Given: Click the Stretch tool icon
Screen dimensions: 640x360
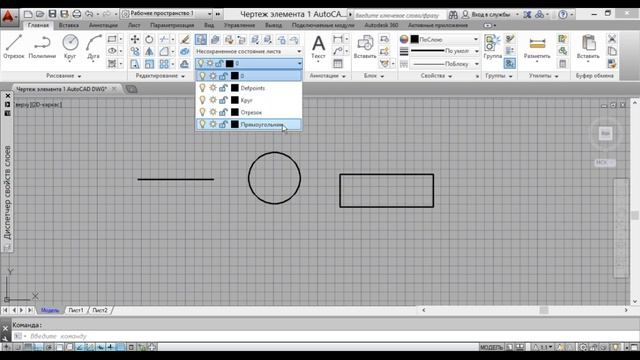Looking at the screenshot, I should [135, 64].
